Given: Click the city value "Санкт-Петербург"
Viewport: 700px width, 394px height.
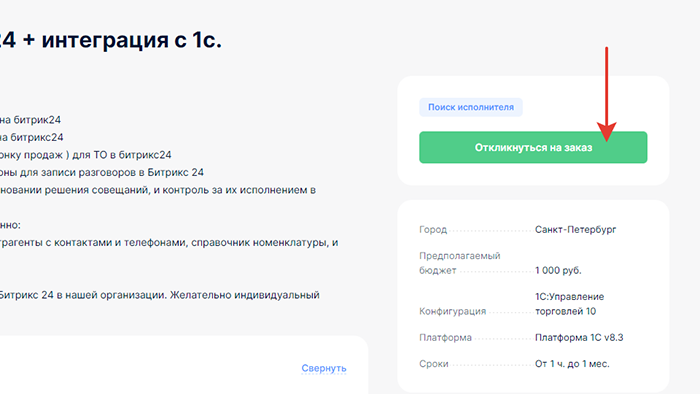Looking at the screenshot, I should 575,229.
